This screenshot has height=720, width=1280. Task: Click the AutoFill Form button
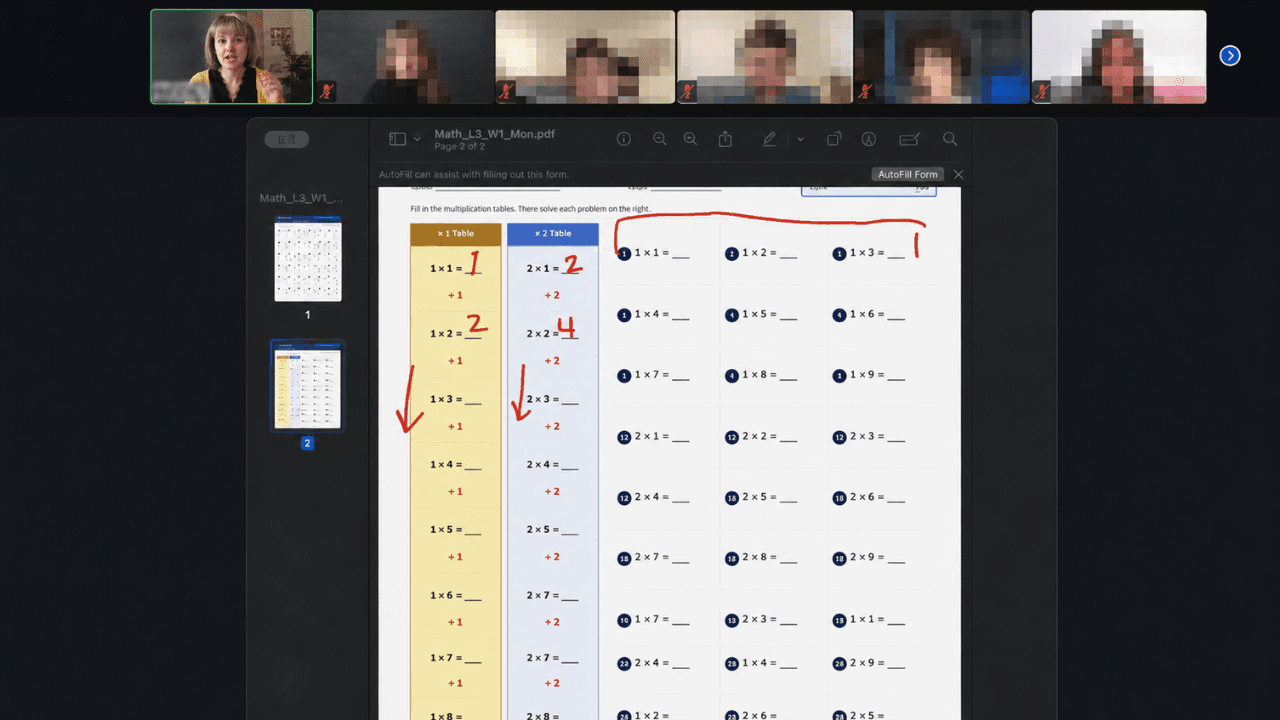(908, 174)
